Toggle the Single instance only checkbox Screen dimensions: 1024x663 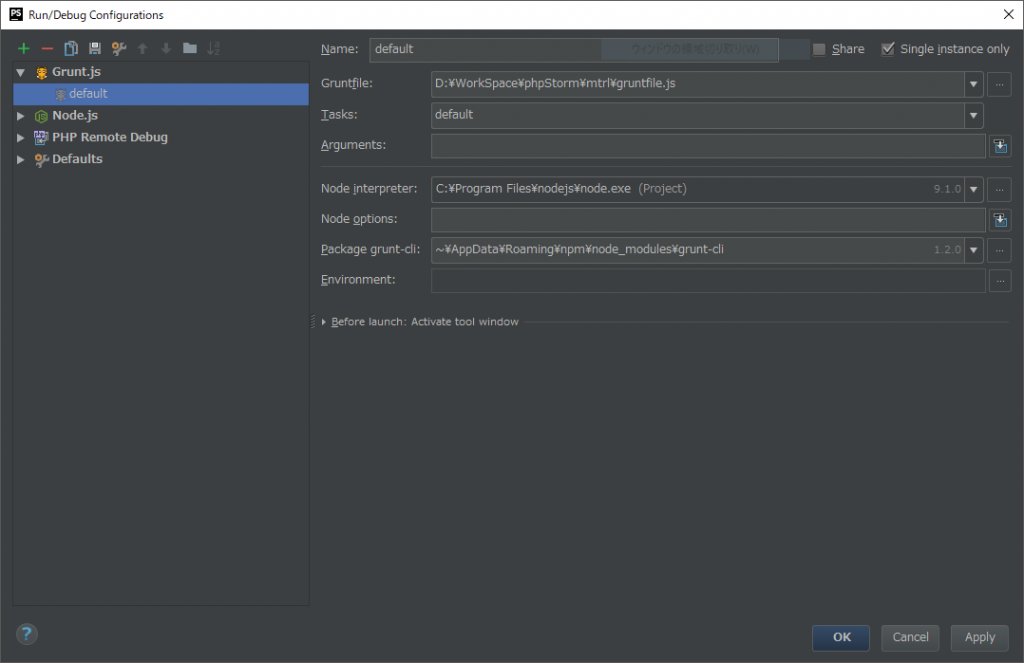point(888,49)
